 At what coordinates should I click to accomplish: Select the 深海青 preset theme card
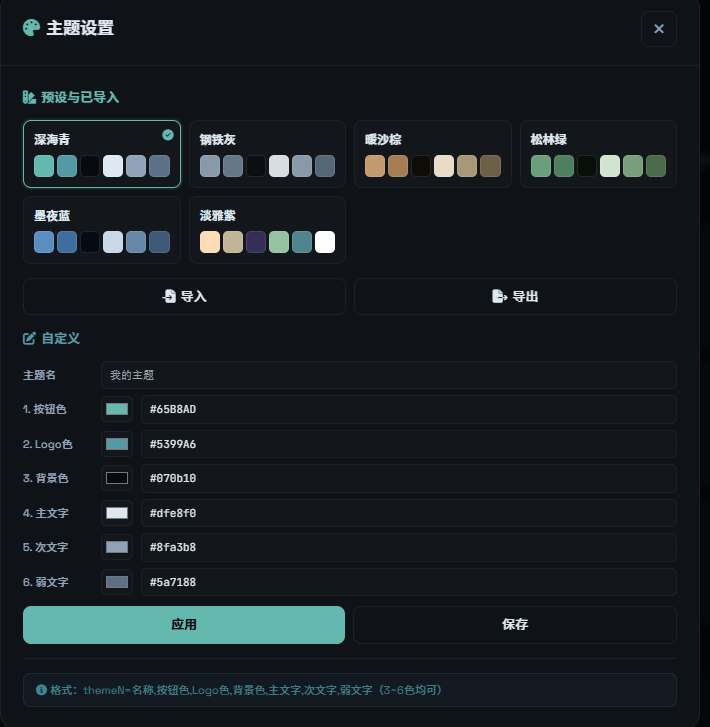(x=102, y=154)
